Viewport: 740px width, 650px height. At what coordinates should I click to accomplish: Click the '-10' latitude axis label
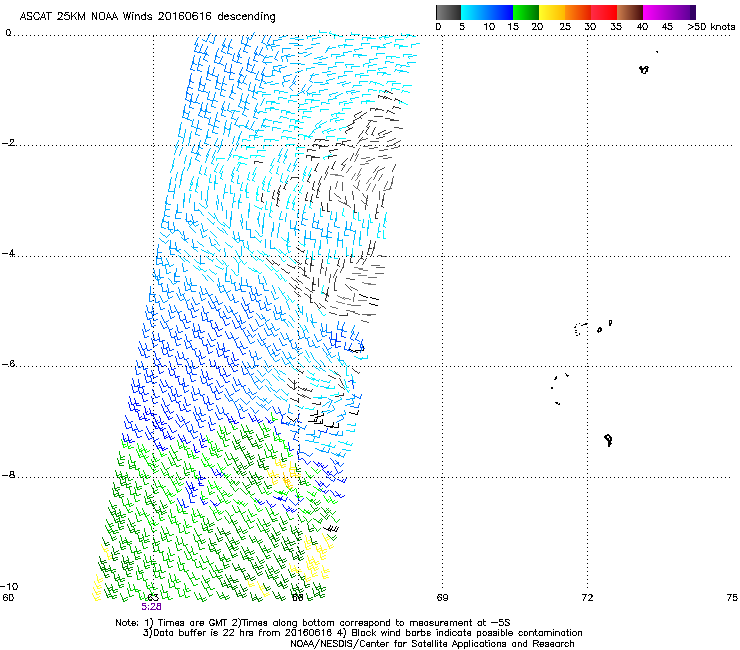[9, 586]
